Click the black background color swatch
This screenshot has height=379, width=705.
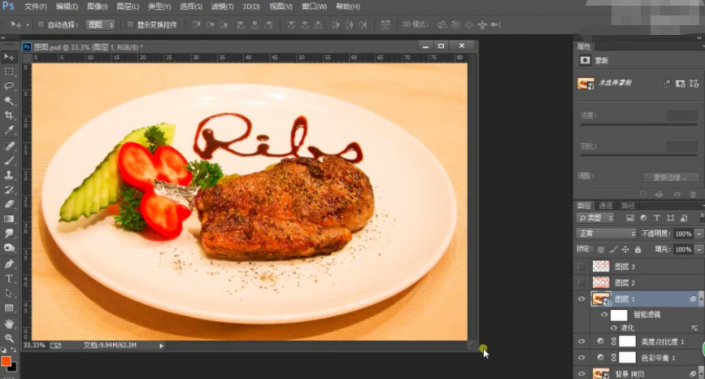pyautogui.click(x=13, y=368)
